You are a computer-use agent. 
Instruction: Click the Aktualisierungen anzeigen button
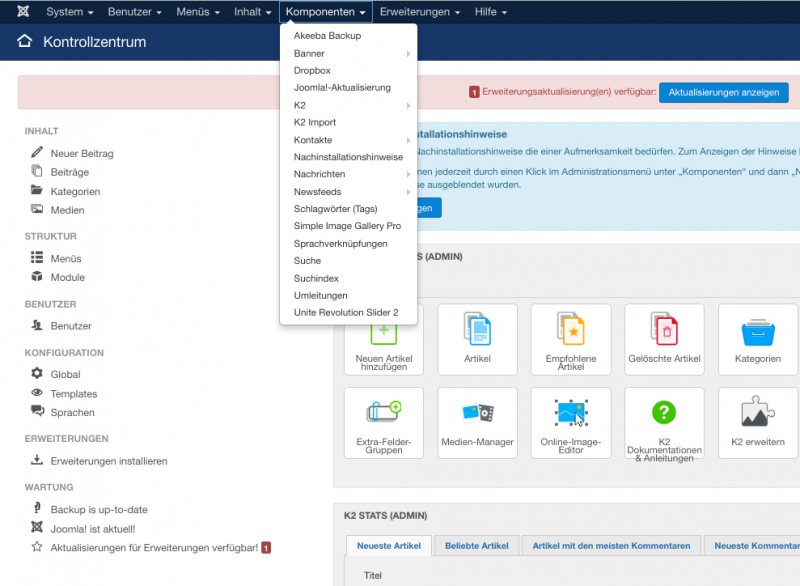coord(723,92)
